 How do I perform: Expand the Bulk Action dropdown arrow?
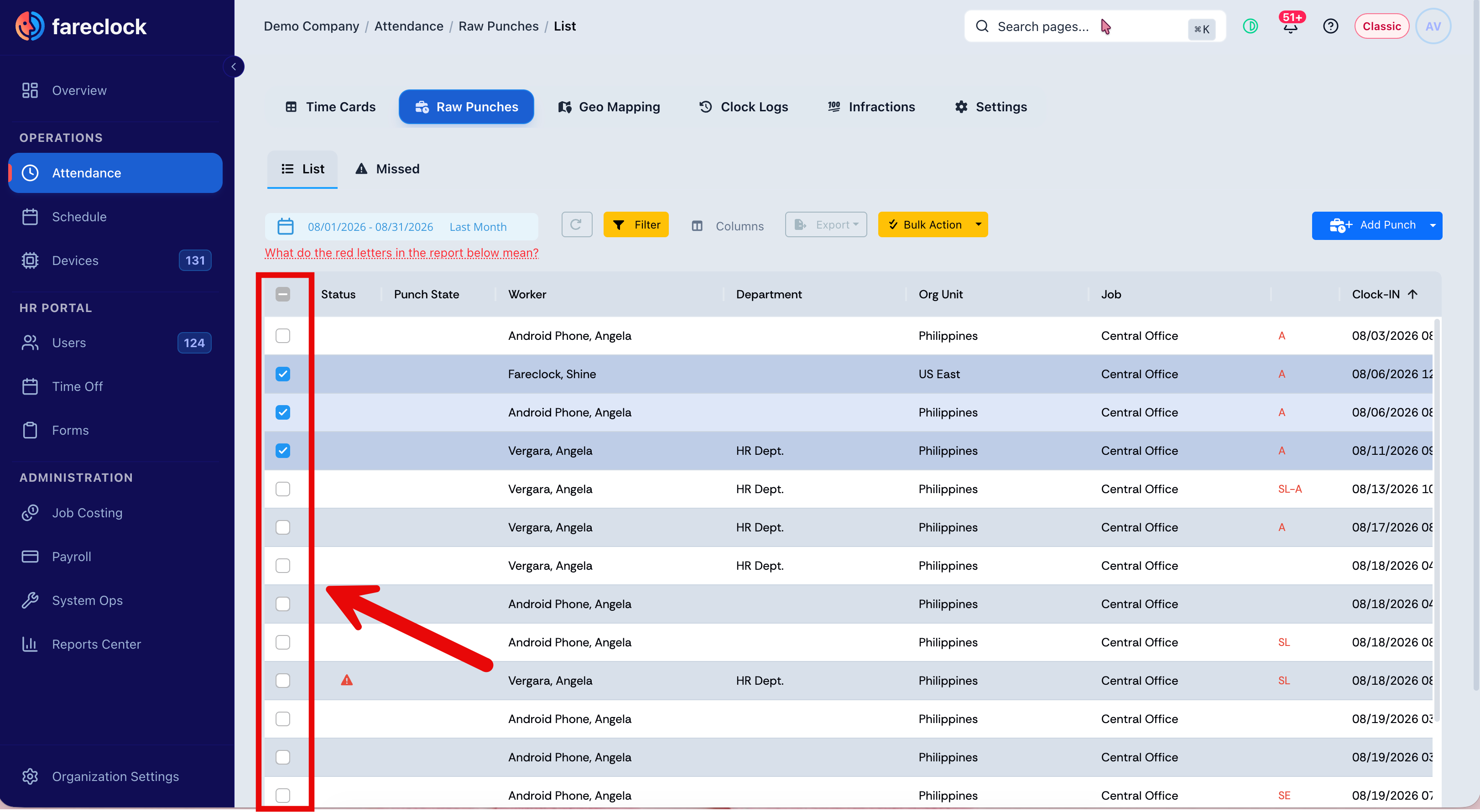(x=978, y=225)
